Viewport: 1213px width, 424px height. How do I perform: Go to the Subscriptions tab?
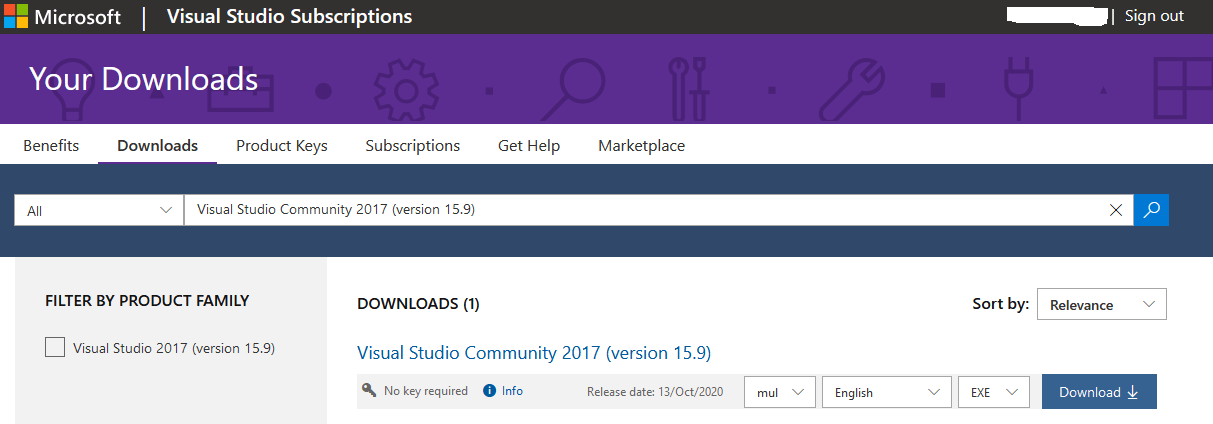click(413, 145)
